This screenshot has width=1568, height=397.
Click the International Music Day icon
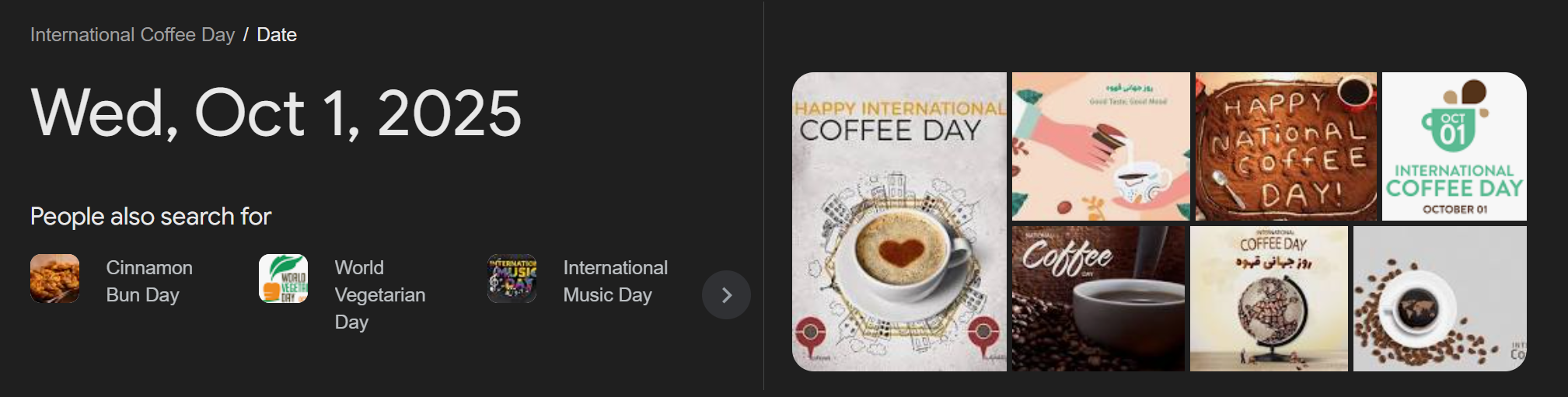[512, 278]
